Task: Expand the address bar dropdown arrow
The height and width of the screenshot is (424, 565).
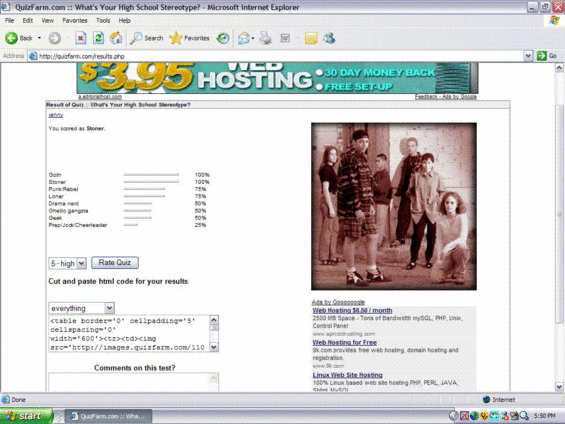Action: 528,56
